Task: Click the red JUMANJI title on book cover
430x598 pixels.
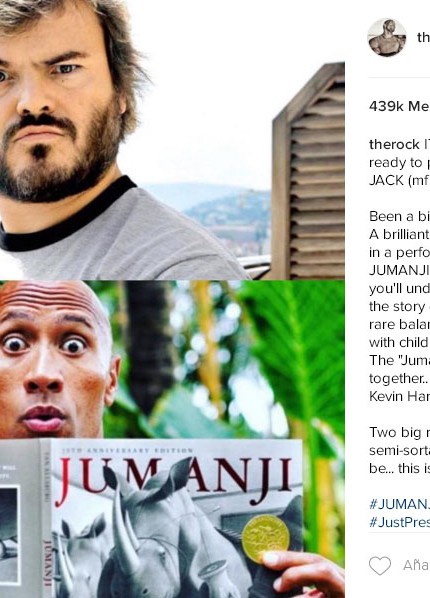Action: pyautogui.click(x=176, y=478)
